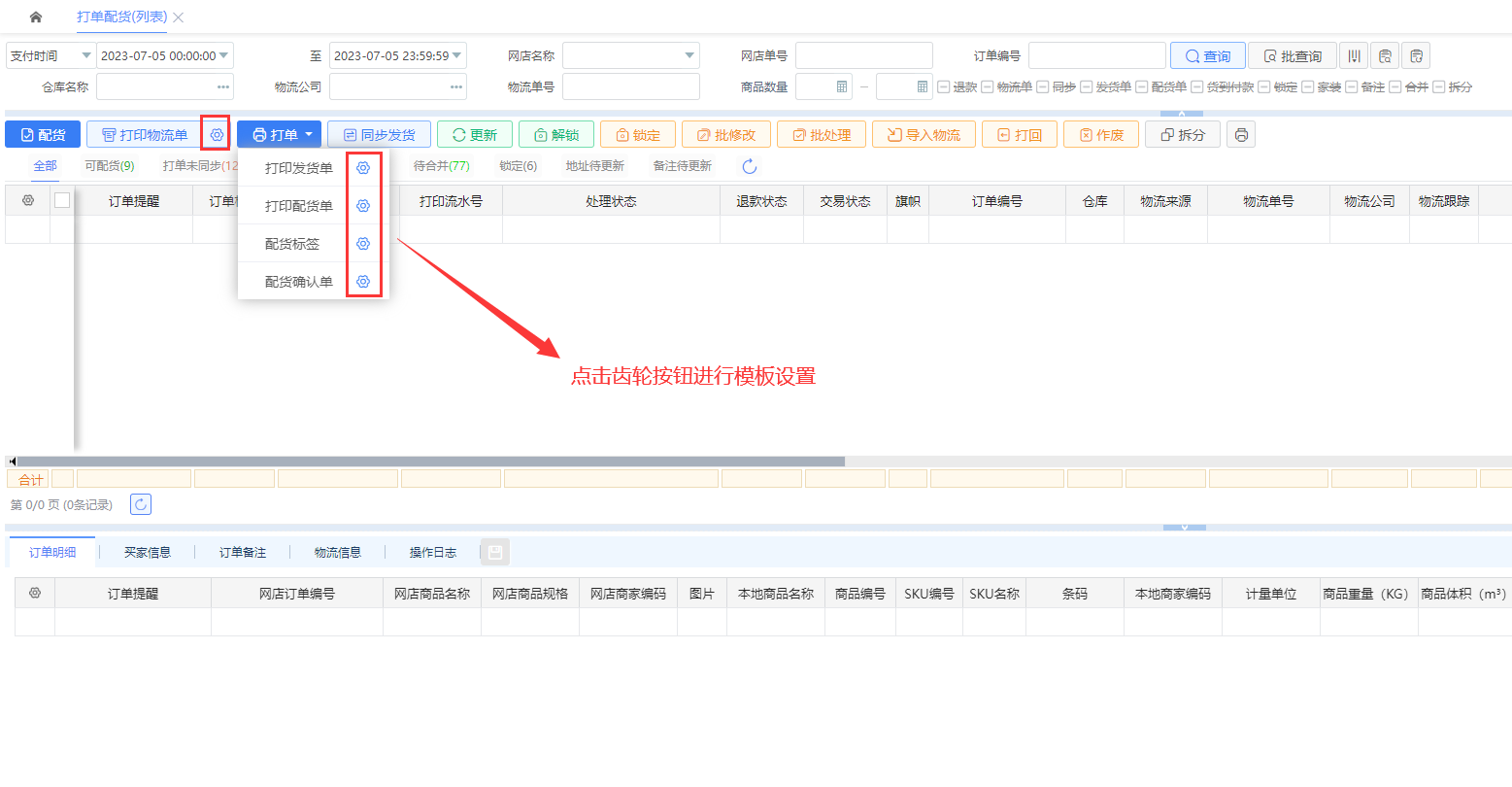Image resolution: width=1512 pixels, height=787 pixels.
Task: Open the calculator icon in first 商品数量 field
Action: (x=842, y=86)
